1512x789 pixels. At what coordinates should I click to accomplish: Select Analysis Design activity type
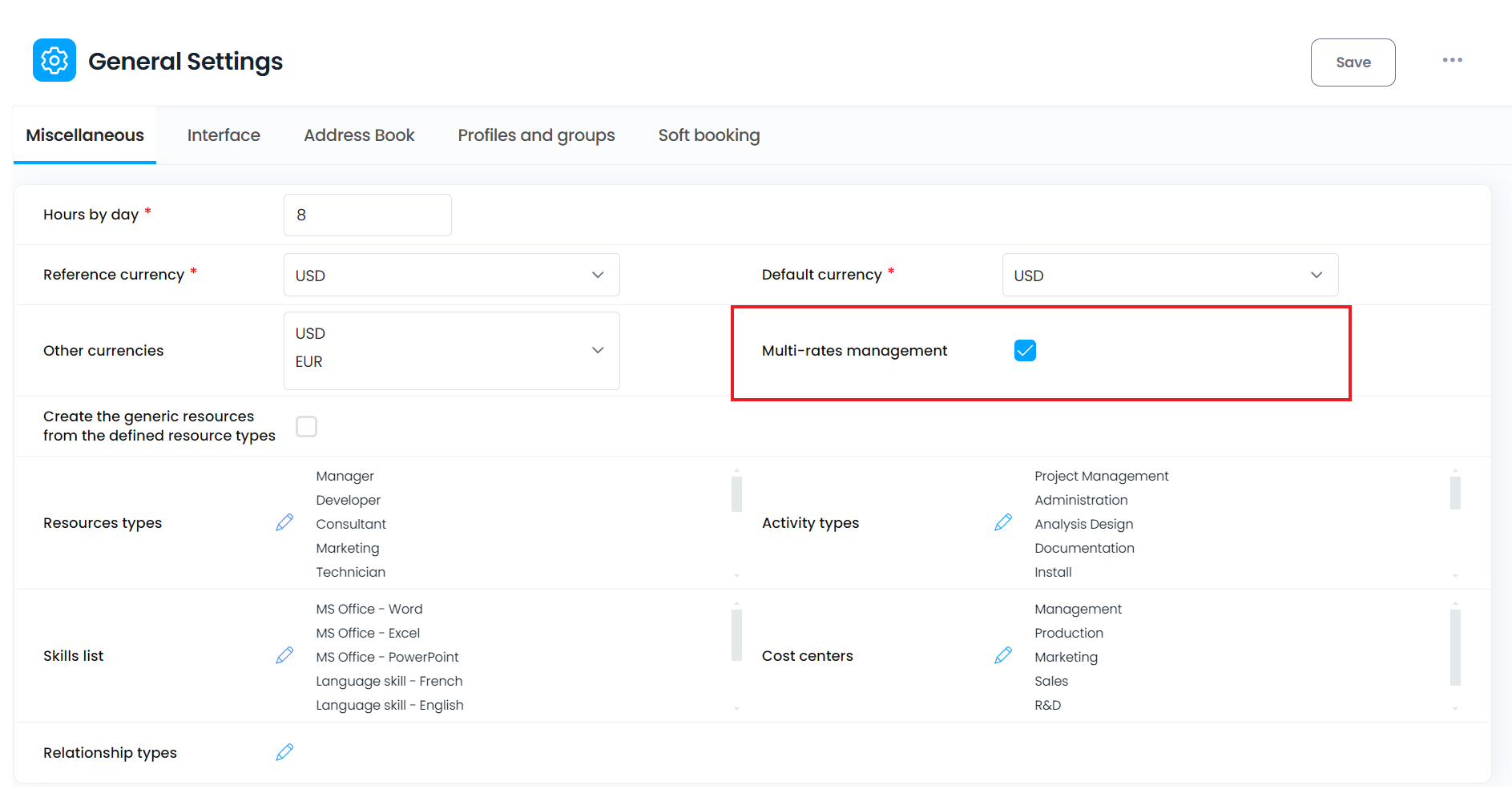1083,524
